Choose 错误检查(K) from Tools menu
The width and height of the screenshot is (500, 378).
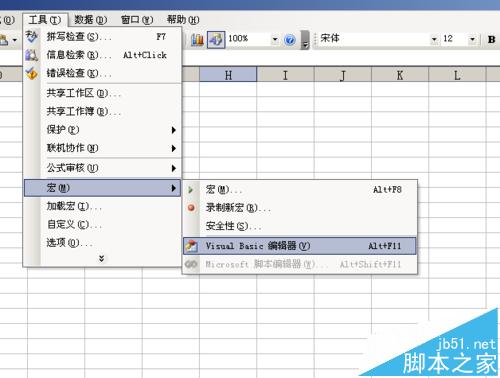103,73
